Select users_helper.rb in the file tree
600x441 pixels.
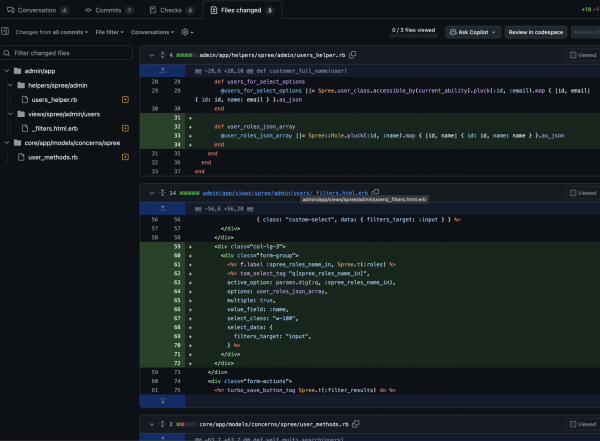pos(54,100)
